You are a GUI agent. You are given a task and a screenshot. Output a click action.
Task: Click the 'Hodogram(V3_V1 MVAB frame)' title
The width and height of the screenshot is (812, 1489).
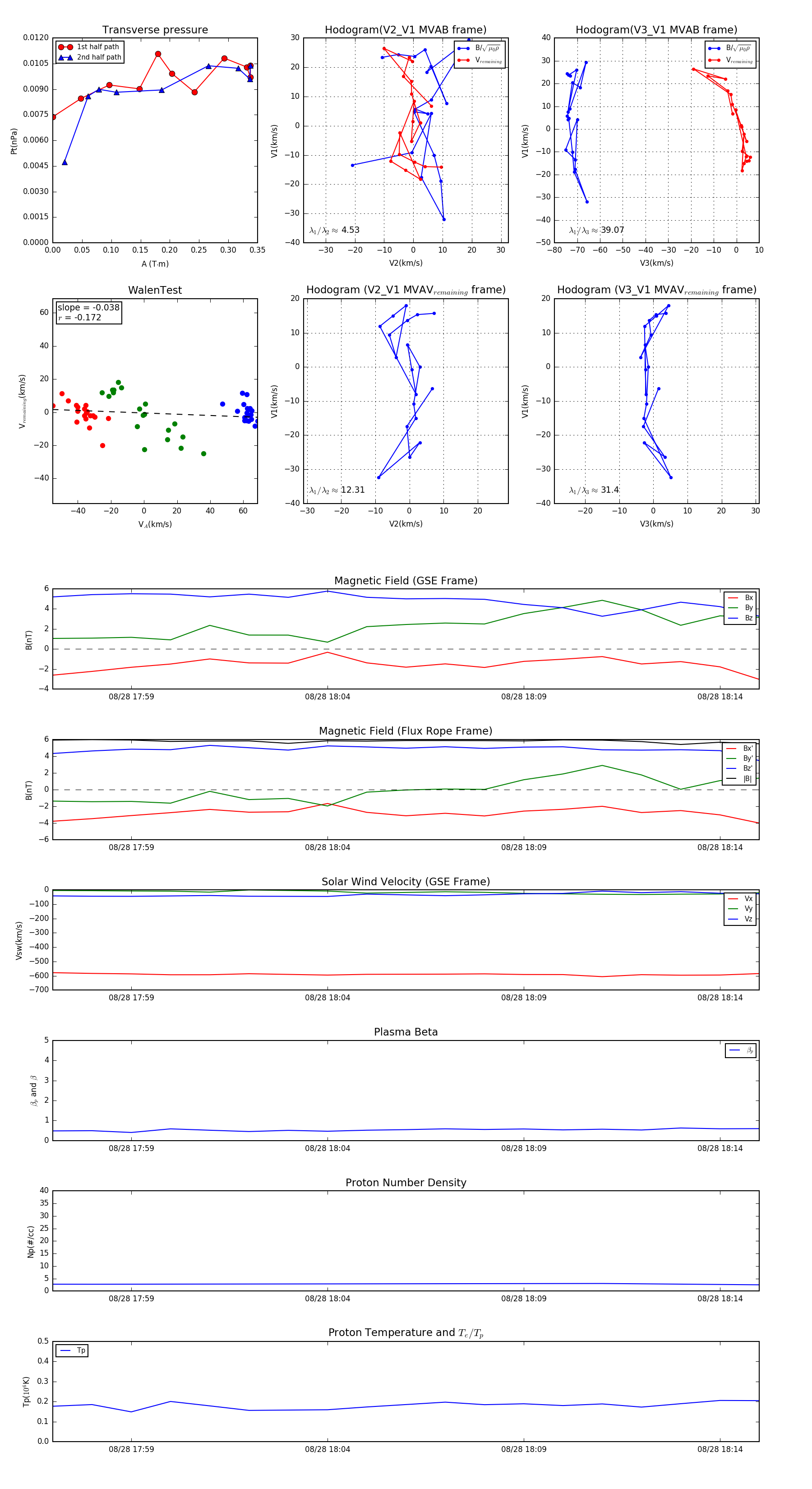point(656,29)
